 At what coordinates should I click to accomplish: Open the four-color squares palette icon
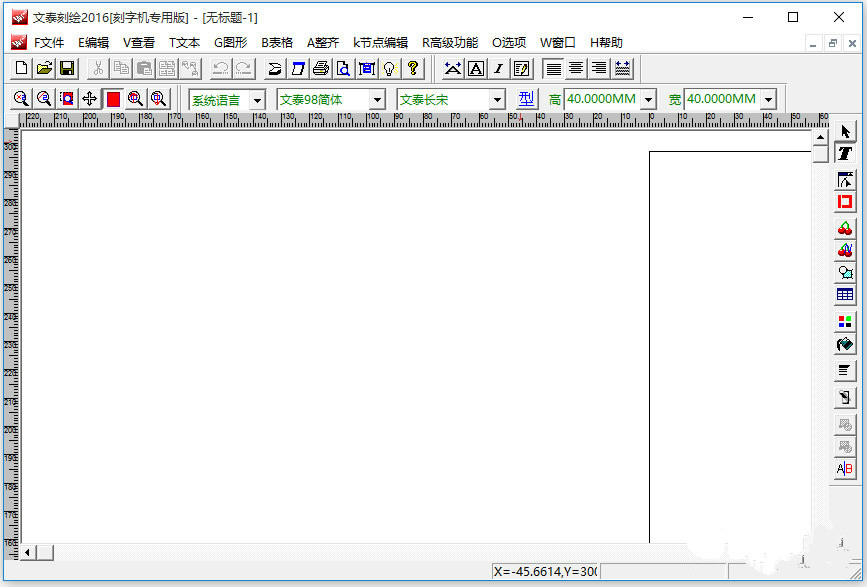click(845, 322)
